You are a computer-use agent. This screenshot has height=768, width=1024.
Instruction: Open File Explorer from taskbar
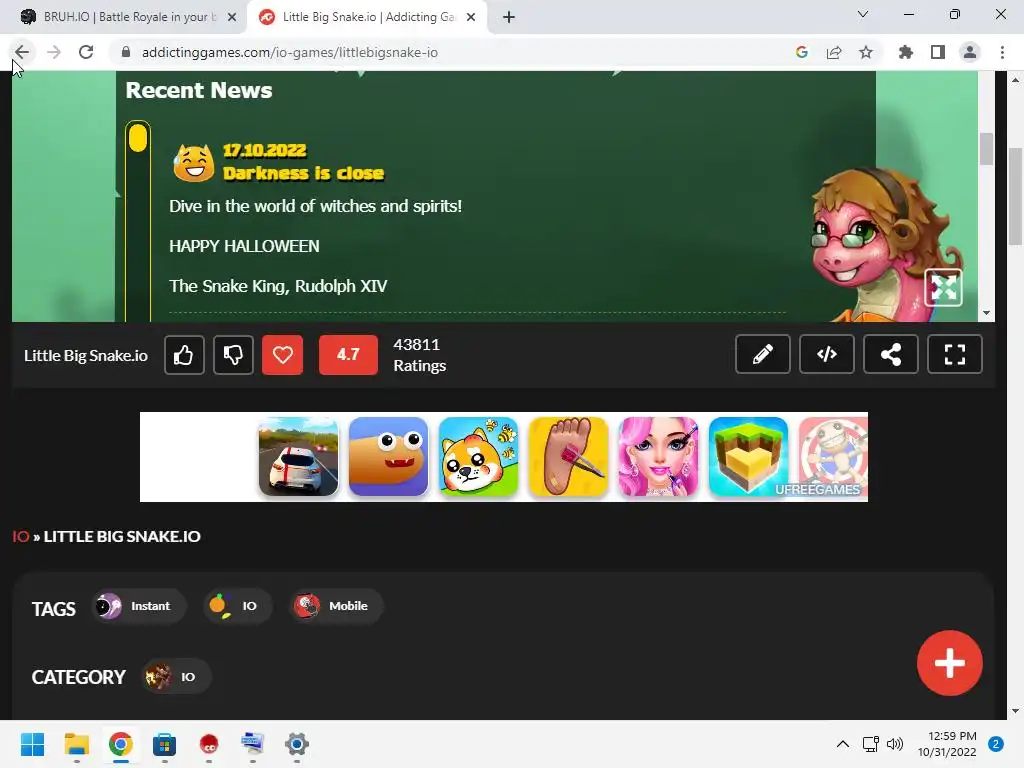pos(76,744)
